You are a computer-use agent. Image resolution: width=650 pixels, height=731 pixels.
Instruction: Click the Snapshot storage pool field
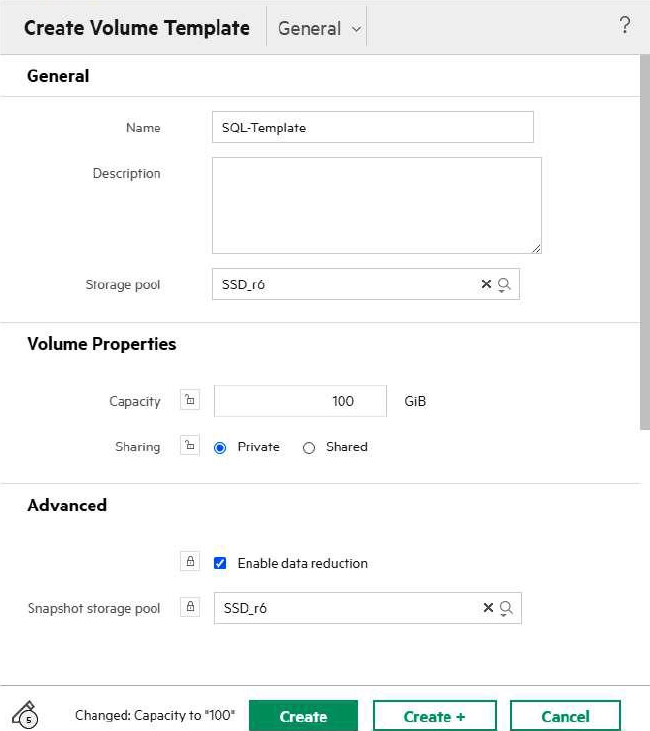point(367,608)
